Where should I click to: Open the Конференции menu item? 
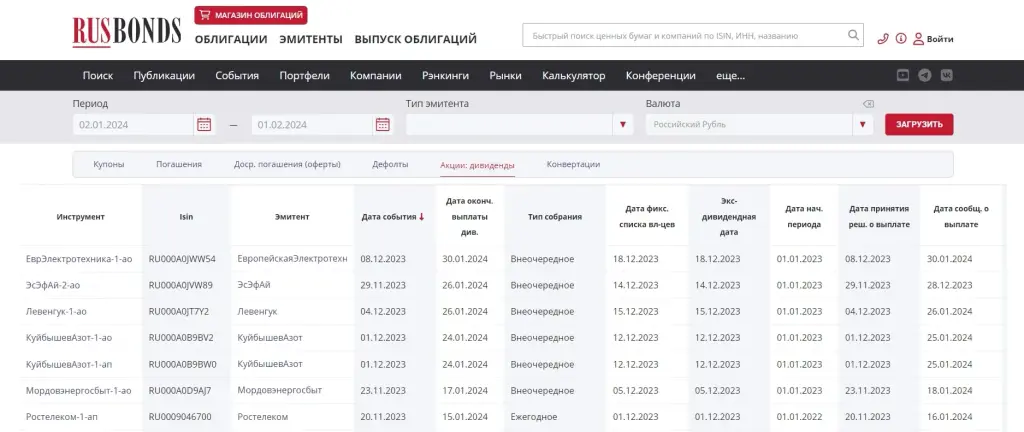tap(660, 76)
